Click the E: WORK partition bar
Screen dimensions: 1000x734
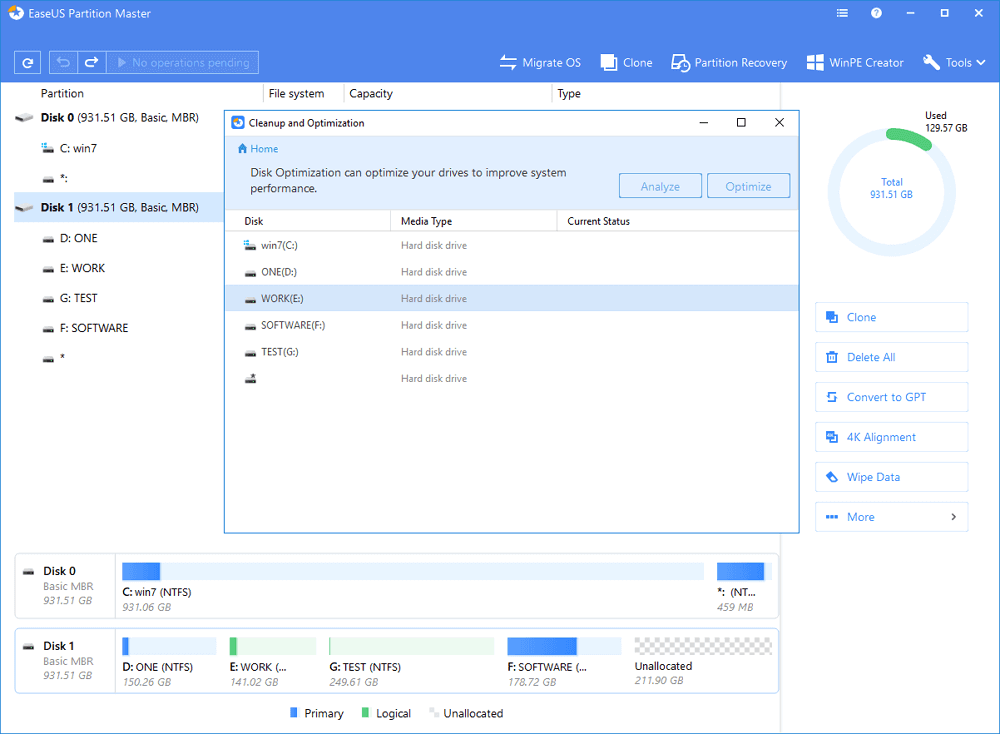[273, 646]
